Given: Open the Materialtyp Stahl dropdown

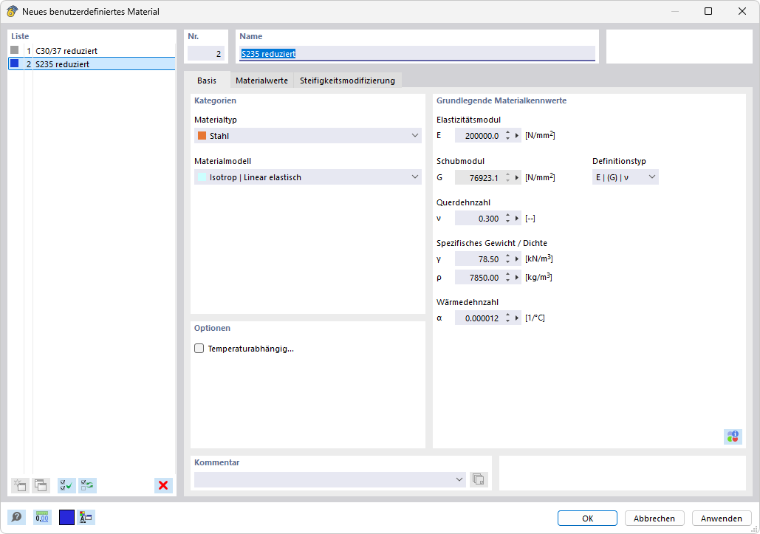Looking at the screenshot, I should [308, 136].
